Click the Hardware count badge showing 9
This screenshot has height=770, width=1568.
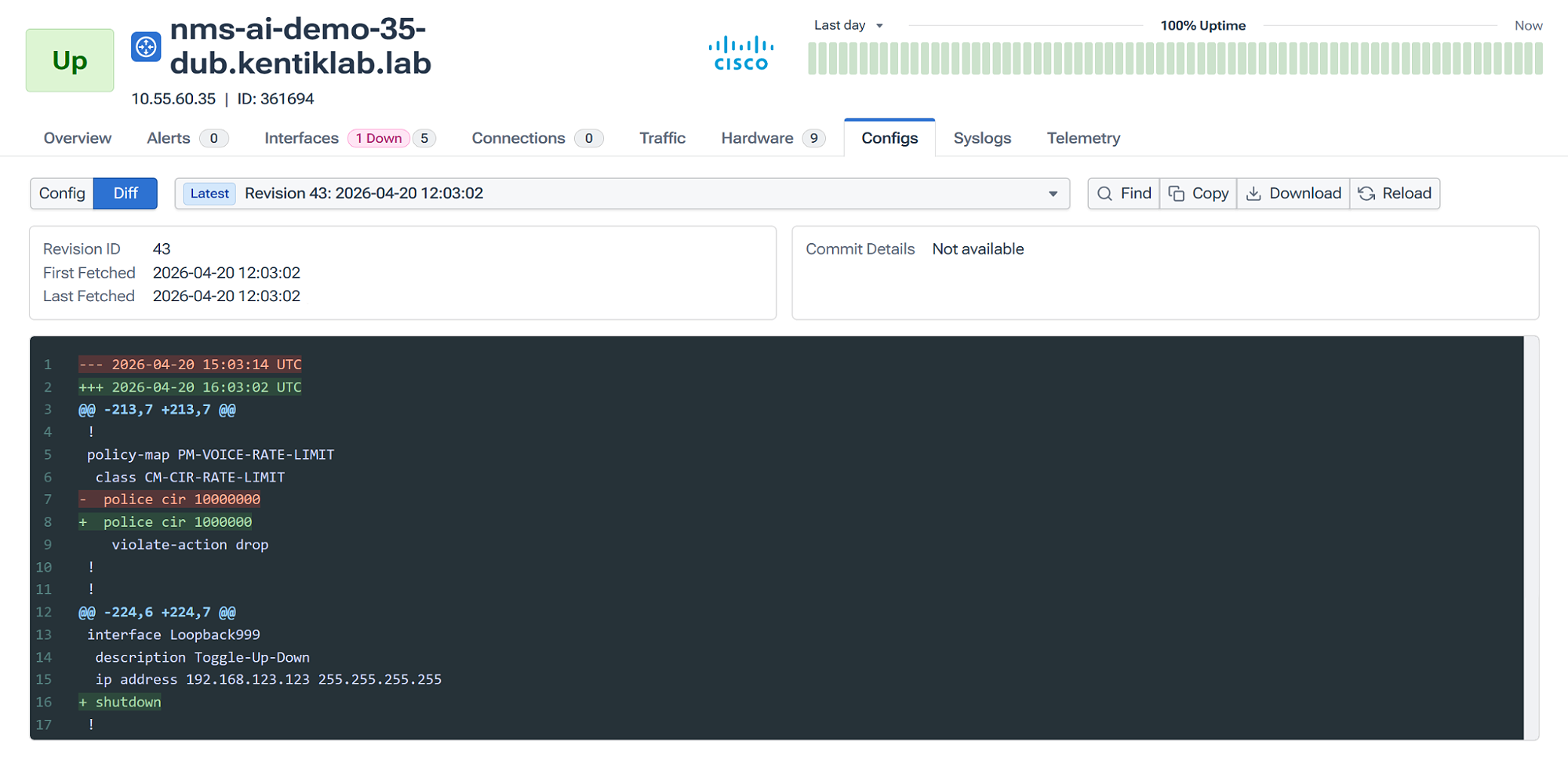tap(814, 138)
